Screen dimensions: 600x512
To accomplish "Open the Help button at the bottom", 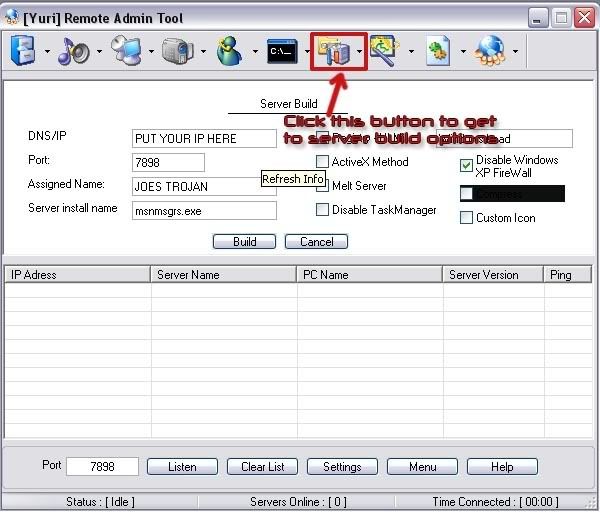I will click(502, 467).
